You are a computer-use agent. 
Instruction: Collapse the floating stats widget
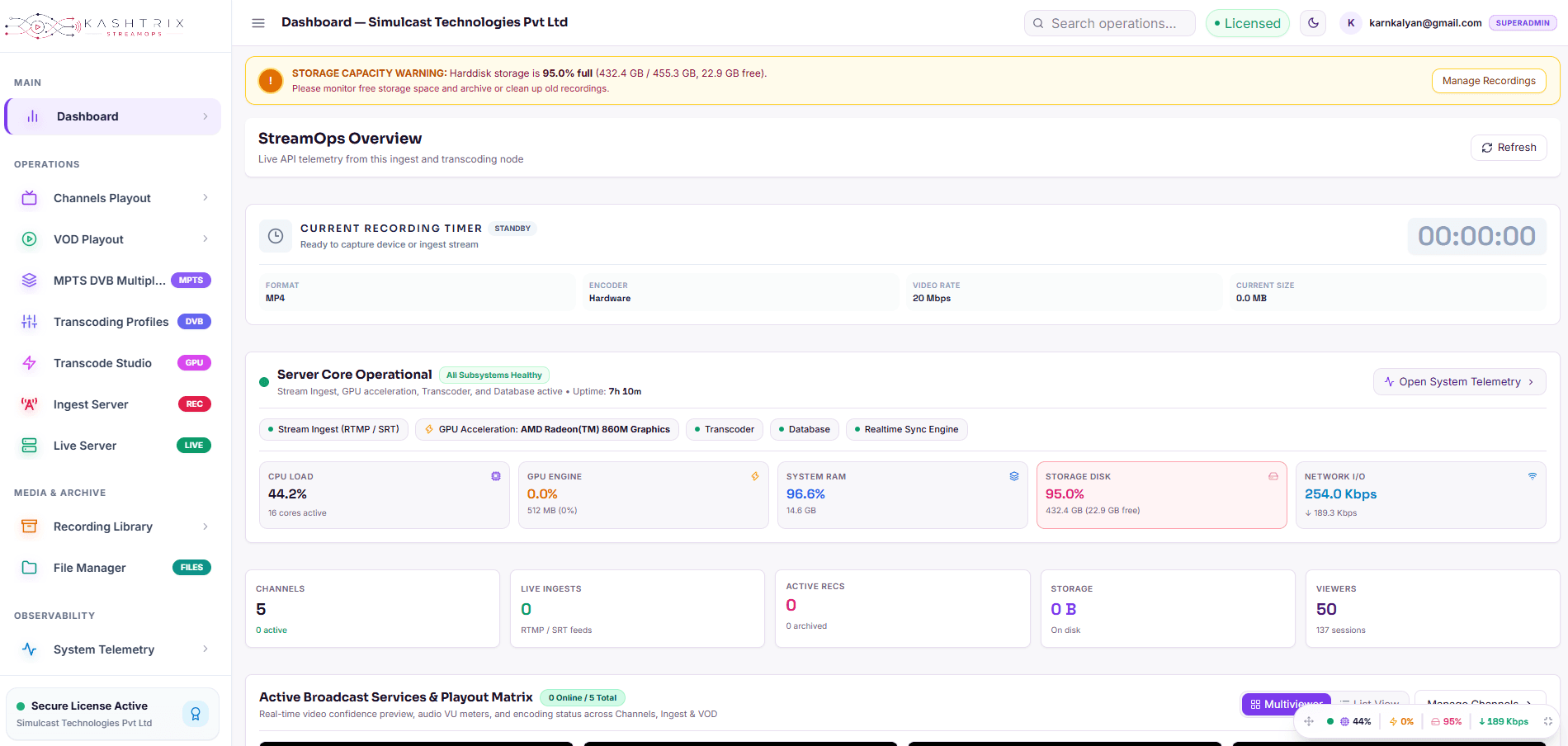coord(1548,721)
